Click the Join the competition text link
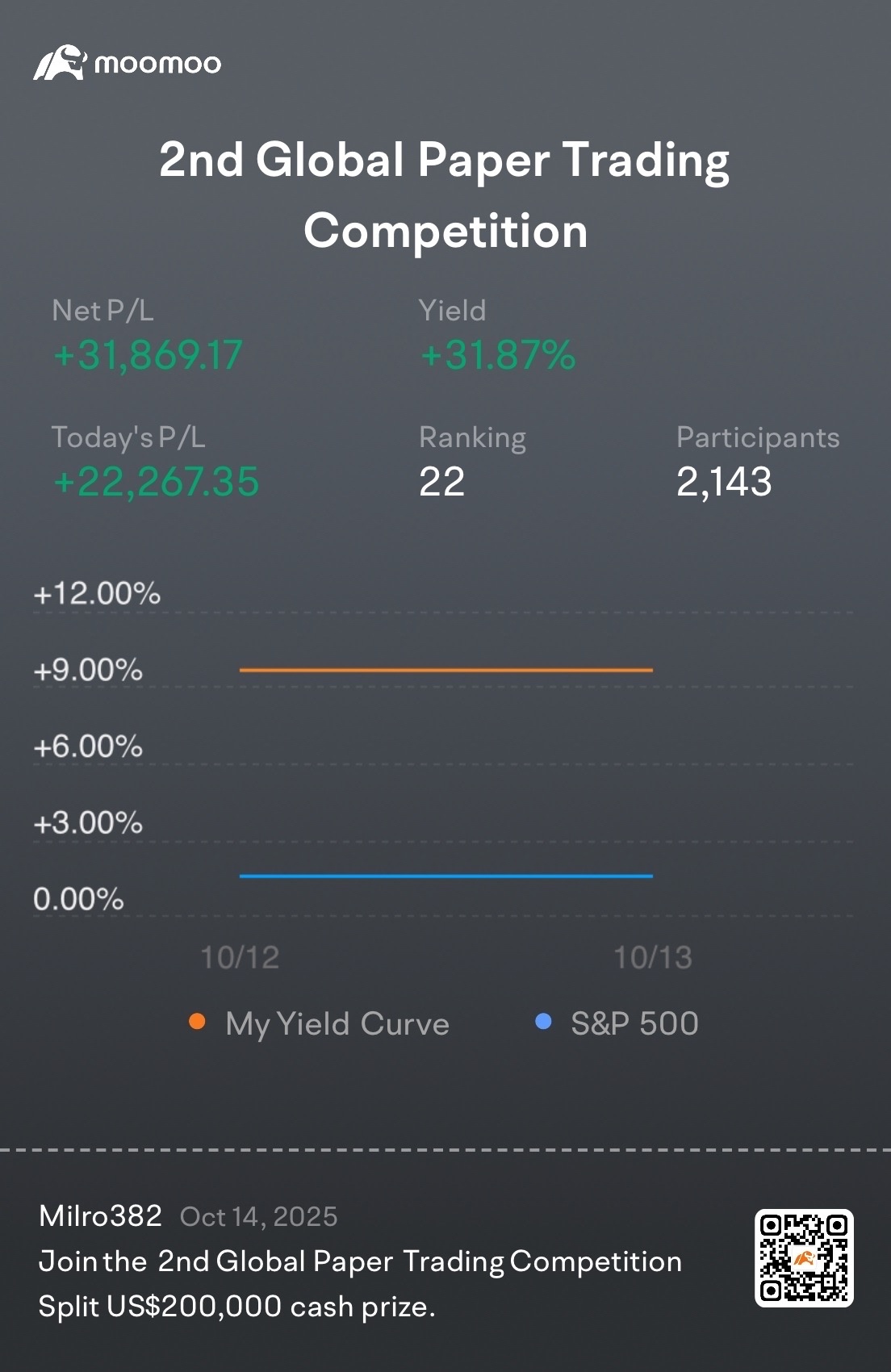This screenshot has width=891, height=1372. [360, 1261]
